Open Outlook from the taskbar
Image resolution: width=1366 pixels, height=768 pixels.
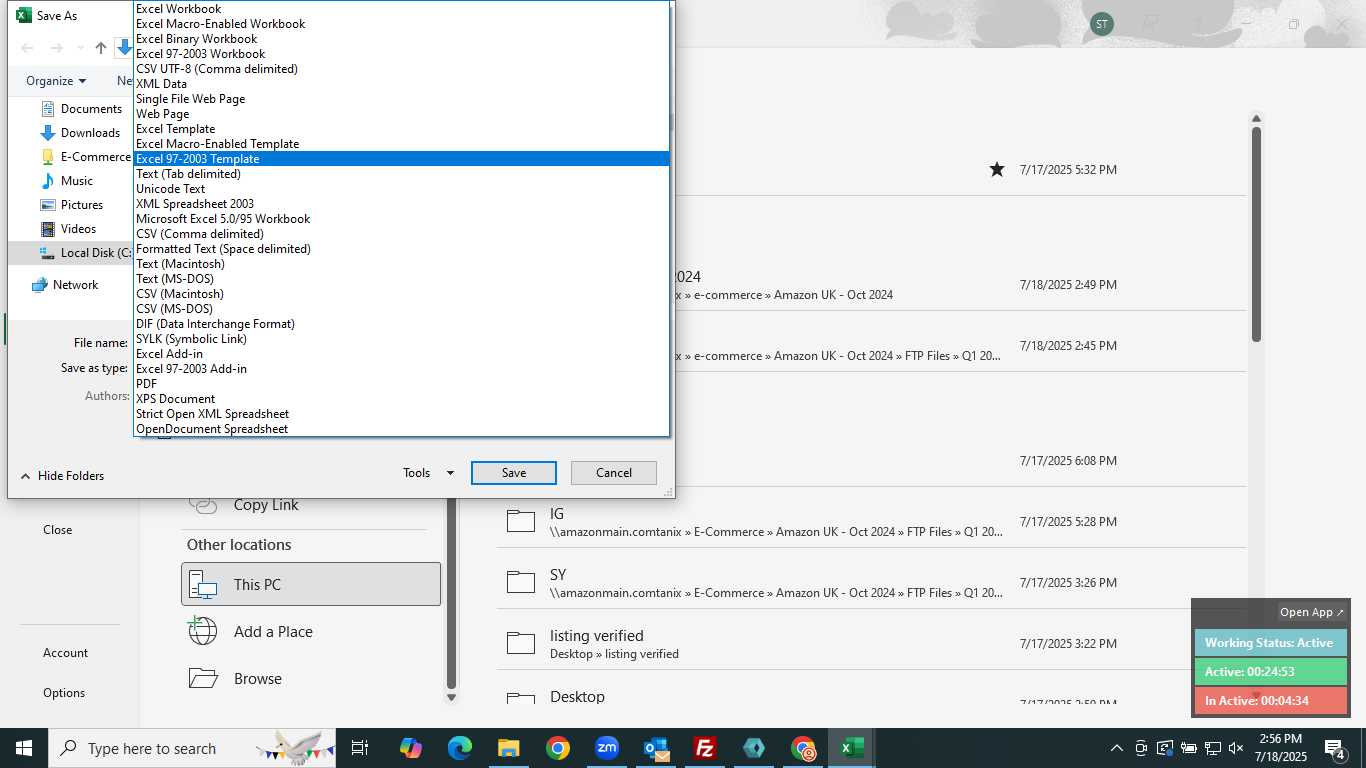click(x=656, y=748)
